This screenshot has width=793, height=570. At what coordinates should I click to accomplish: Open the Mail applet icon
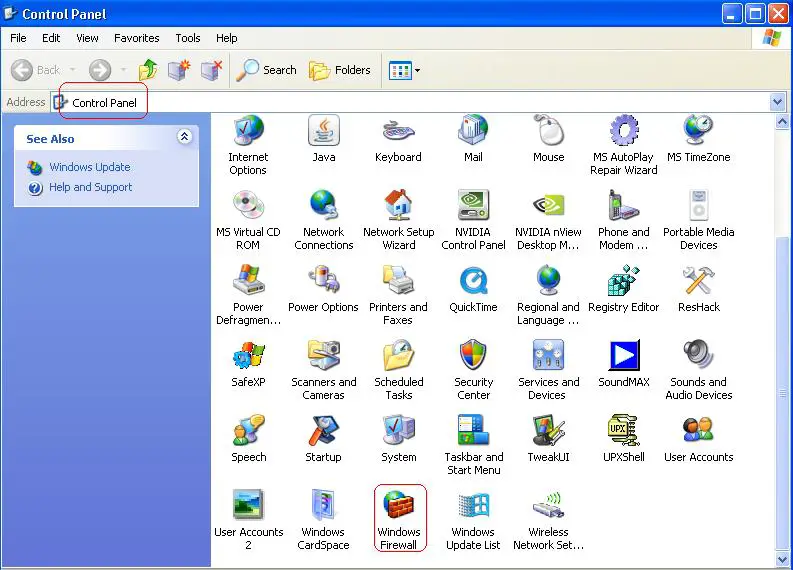[x=473, y=139]
